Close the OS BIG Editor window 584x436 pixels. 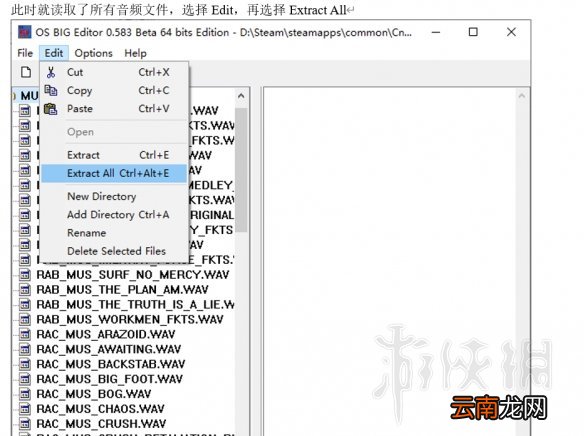[511, 32]
